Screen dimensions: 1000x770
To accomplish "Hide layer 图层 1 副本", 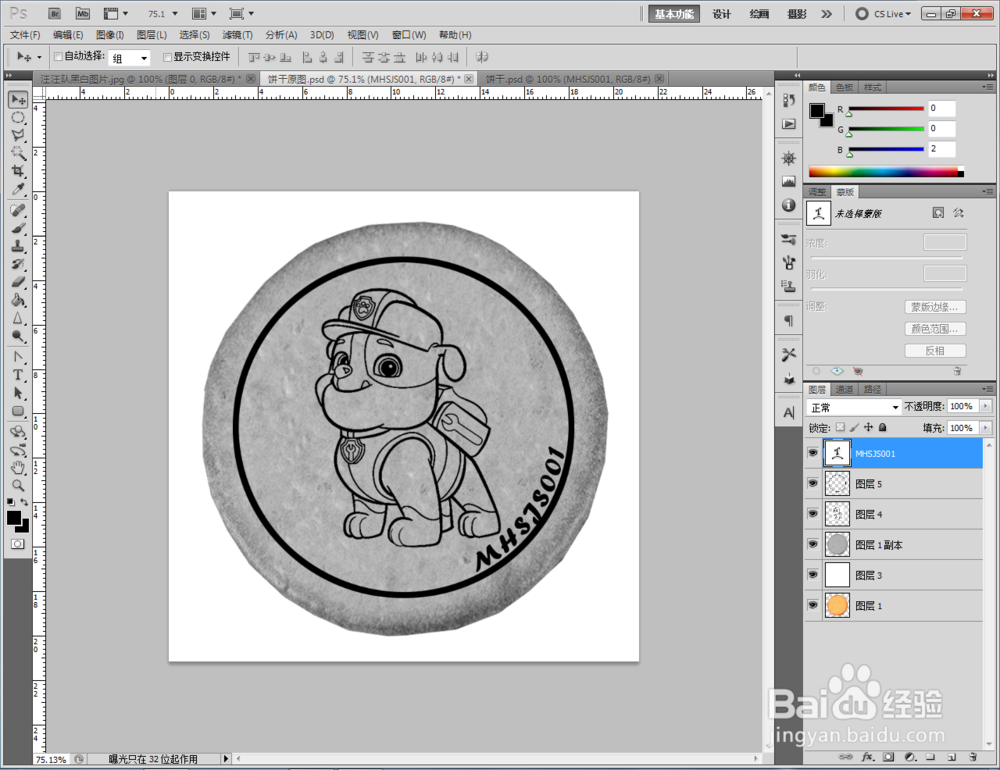I will [x=812, y=544].
